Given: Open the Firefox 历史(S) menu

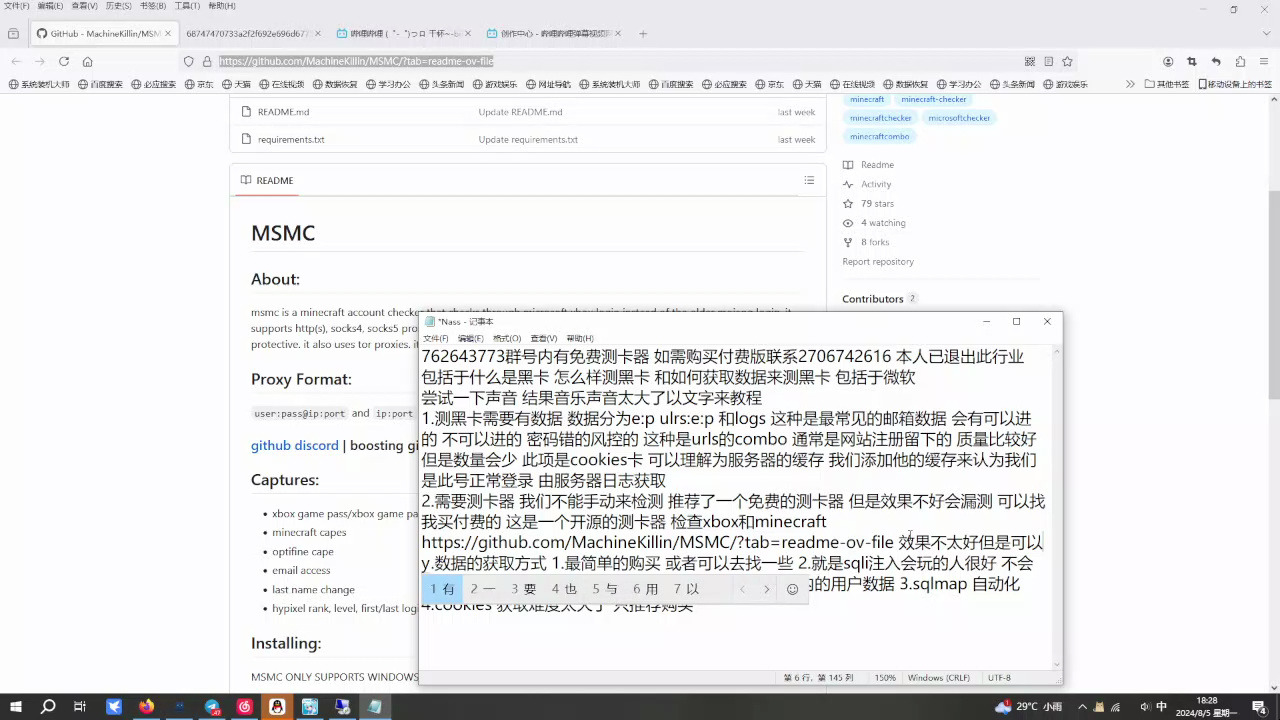Looking at the screenshot, I should [x=118, y=6].
